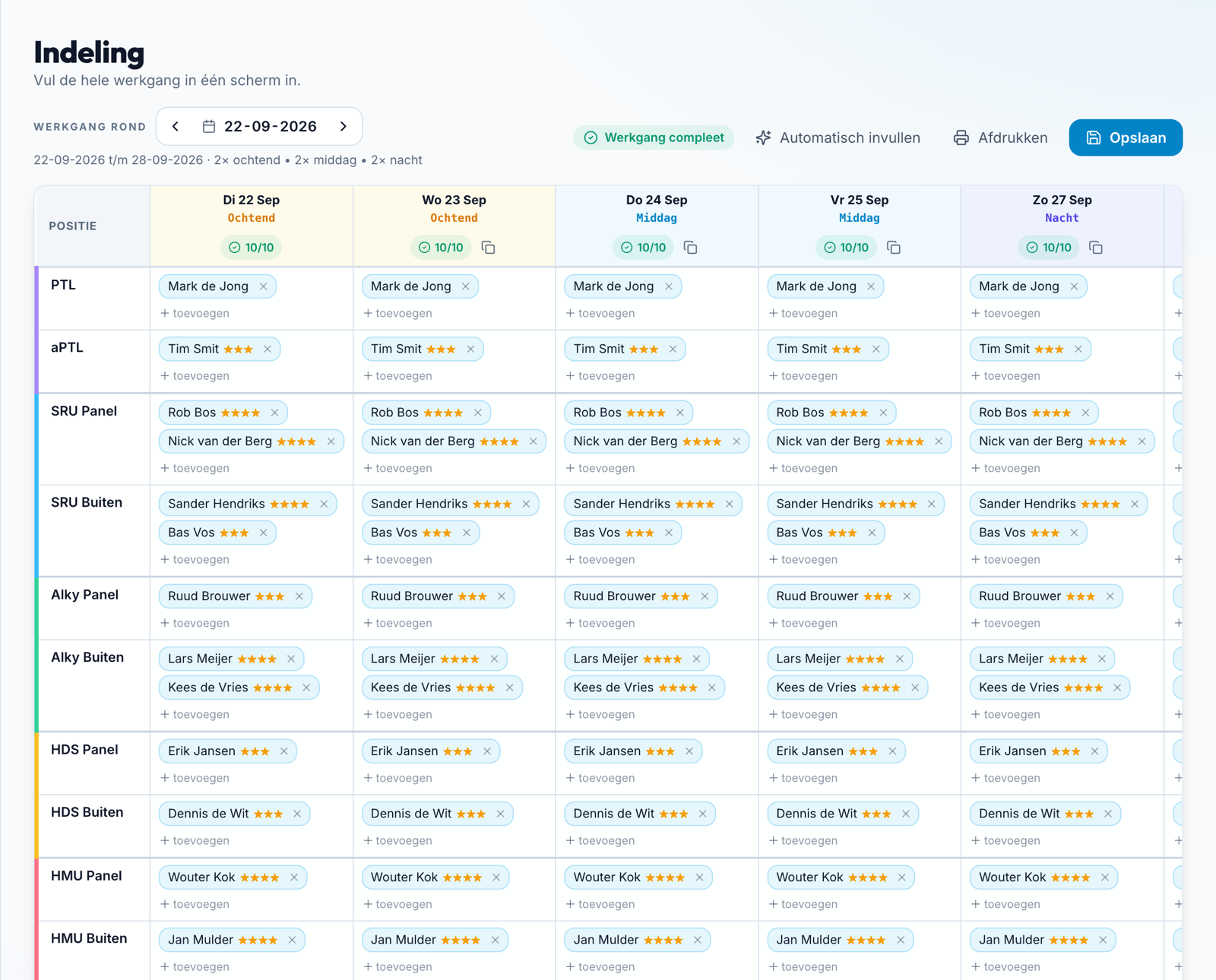The width and height of the screenshot is (1216, 980).
Task: Add person to SRU Buiten on Zo 27 Sep
Action: pyautogui.click(x=1005, y=559)
